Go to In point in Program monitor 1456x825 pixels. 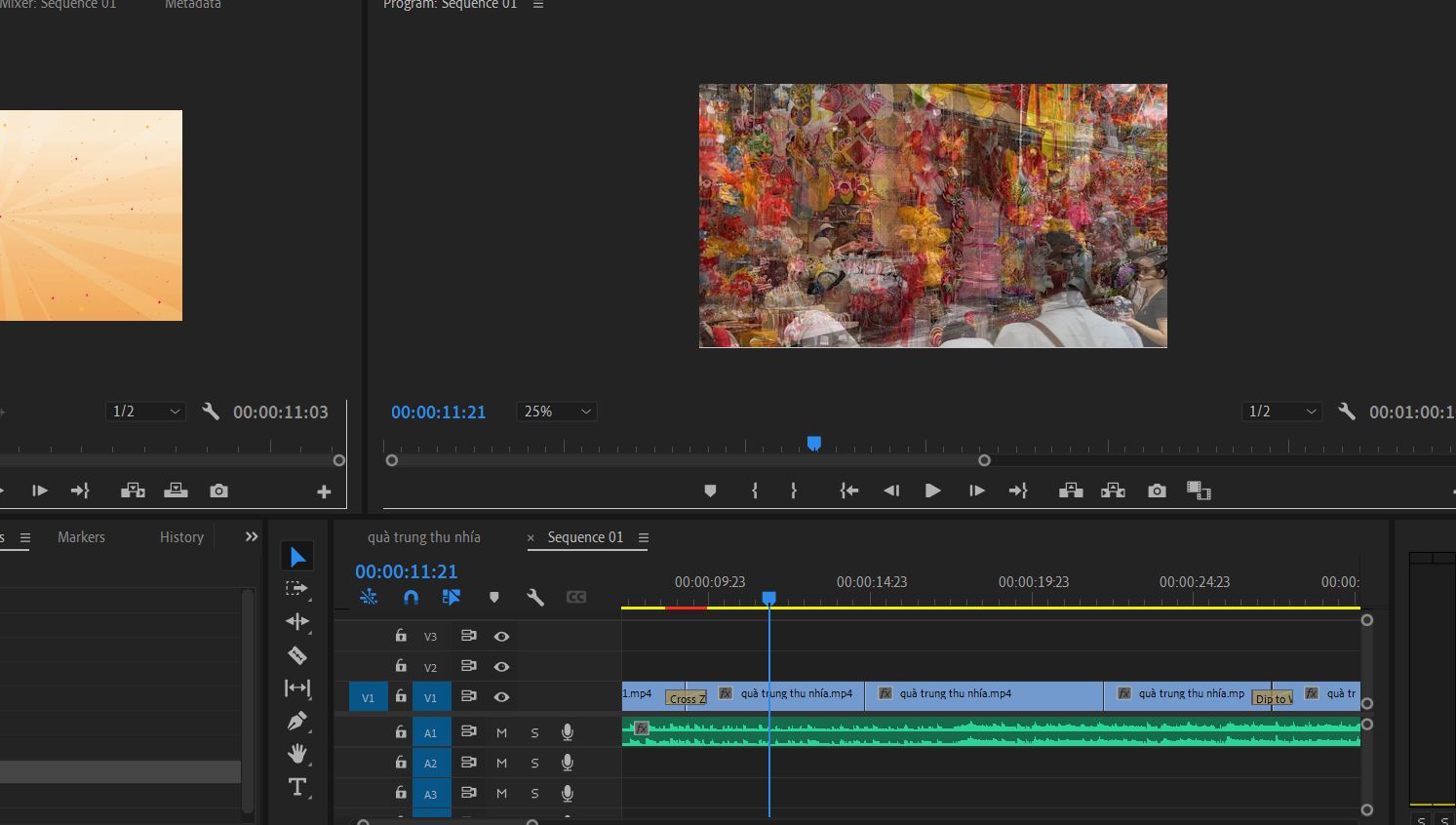coord(849,491)
